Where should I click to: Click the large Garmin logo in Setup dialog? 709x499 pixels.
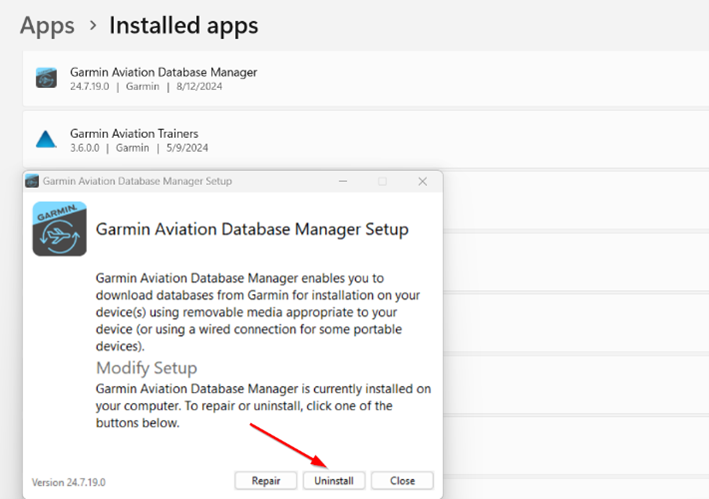point(59,229)
